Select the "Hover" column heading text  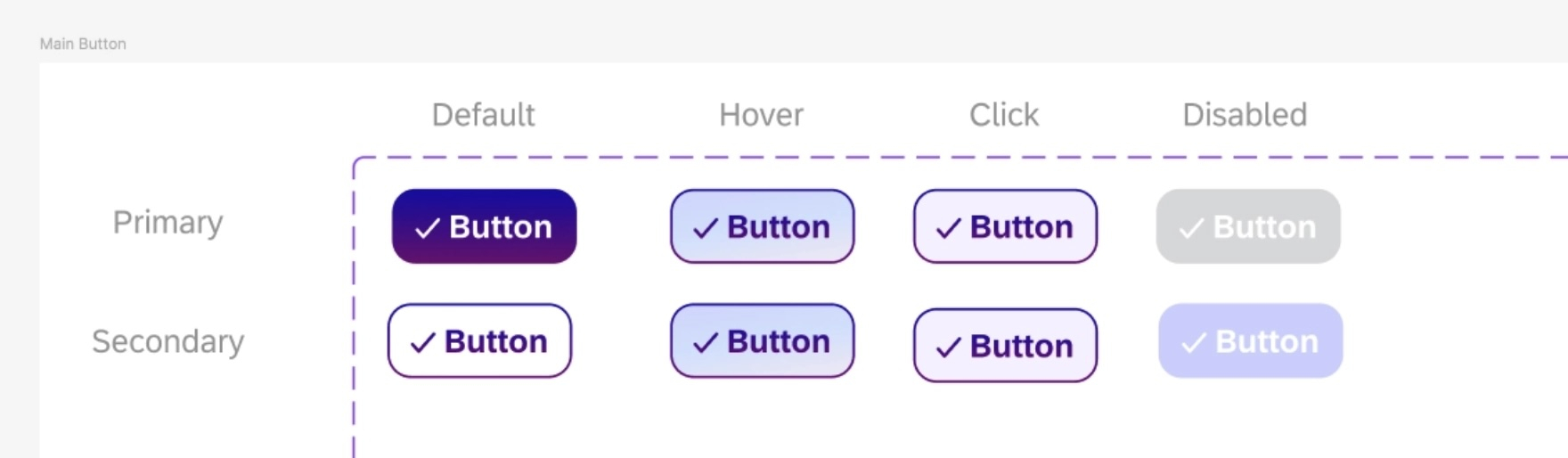761,115
